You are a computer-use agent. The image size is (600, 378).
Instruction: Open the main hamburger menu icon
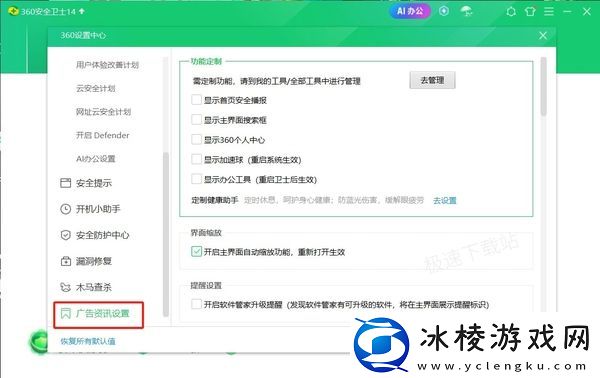pos(549,11)
